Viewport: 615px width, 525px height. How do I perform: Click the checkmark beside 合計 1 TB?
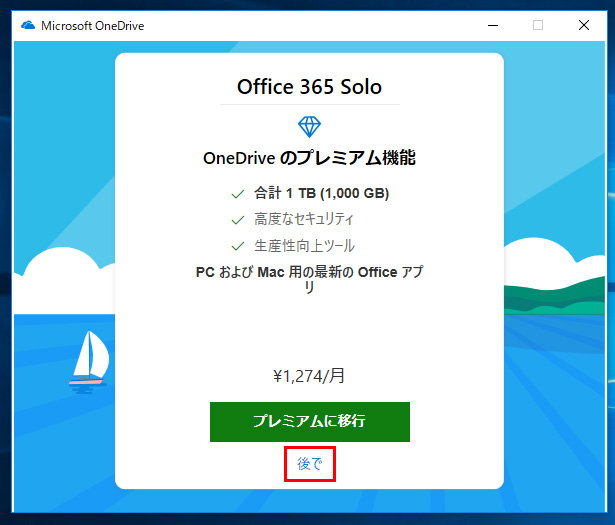238,193
